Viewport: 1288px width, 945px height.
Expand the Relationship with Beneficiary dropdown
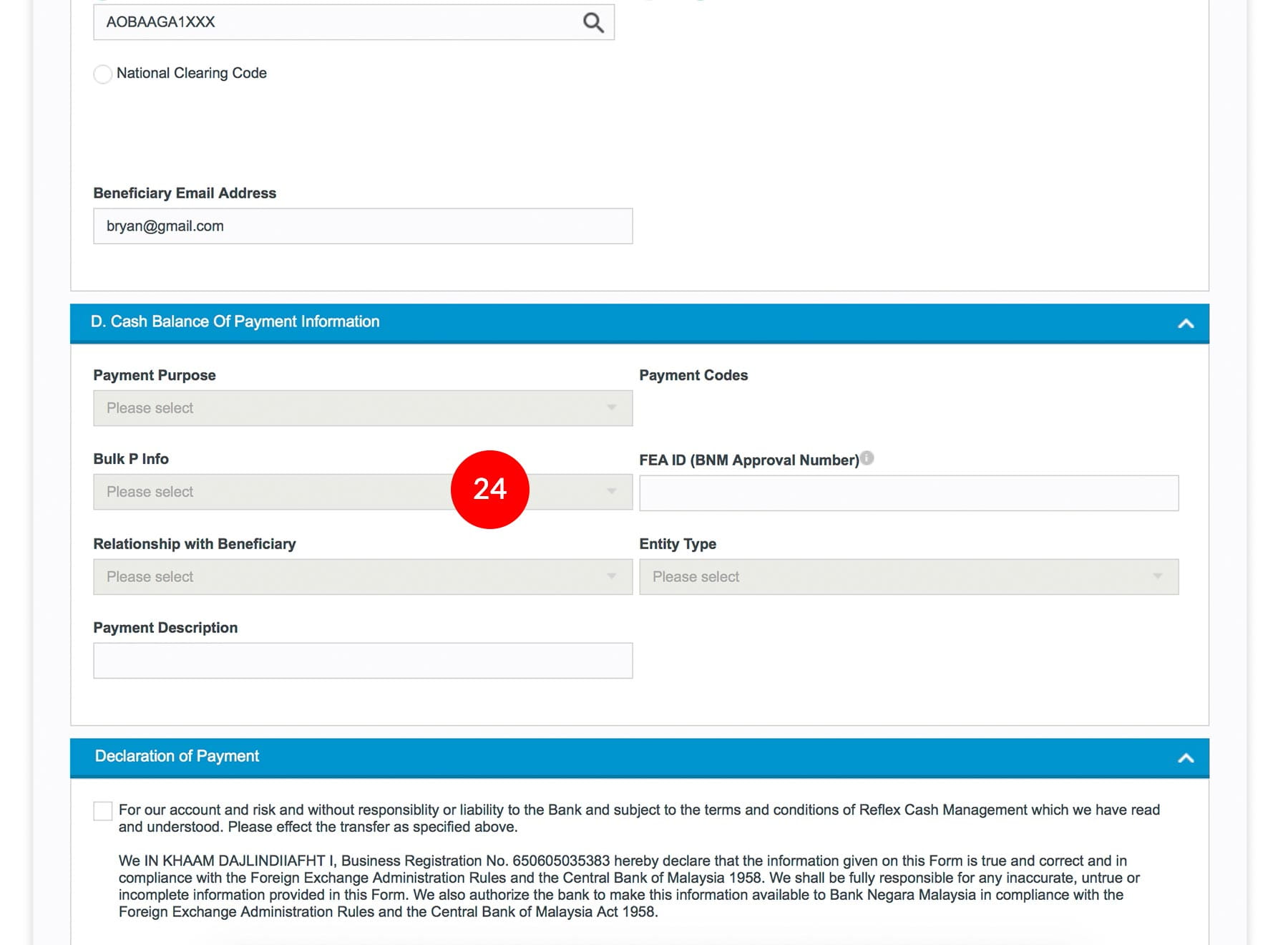pos(362,577)
